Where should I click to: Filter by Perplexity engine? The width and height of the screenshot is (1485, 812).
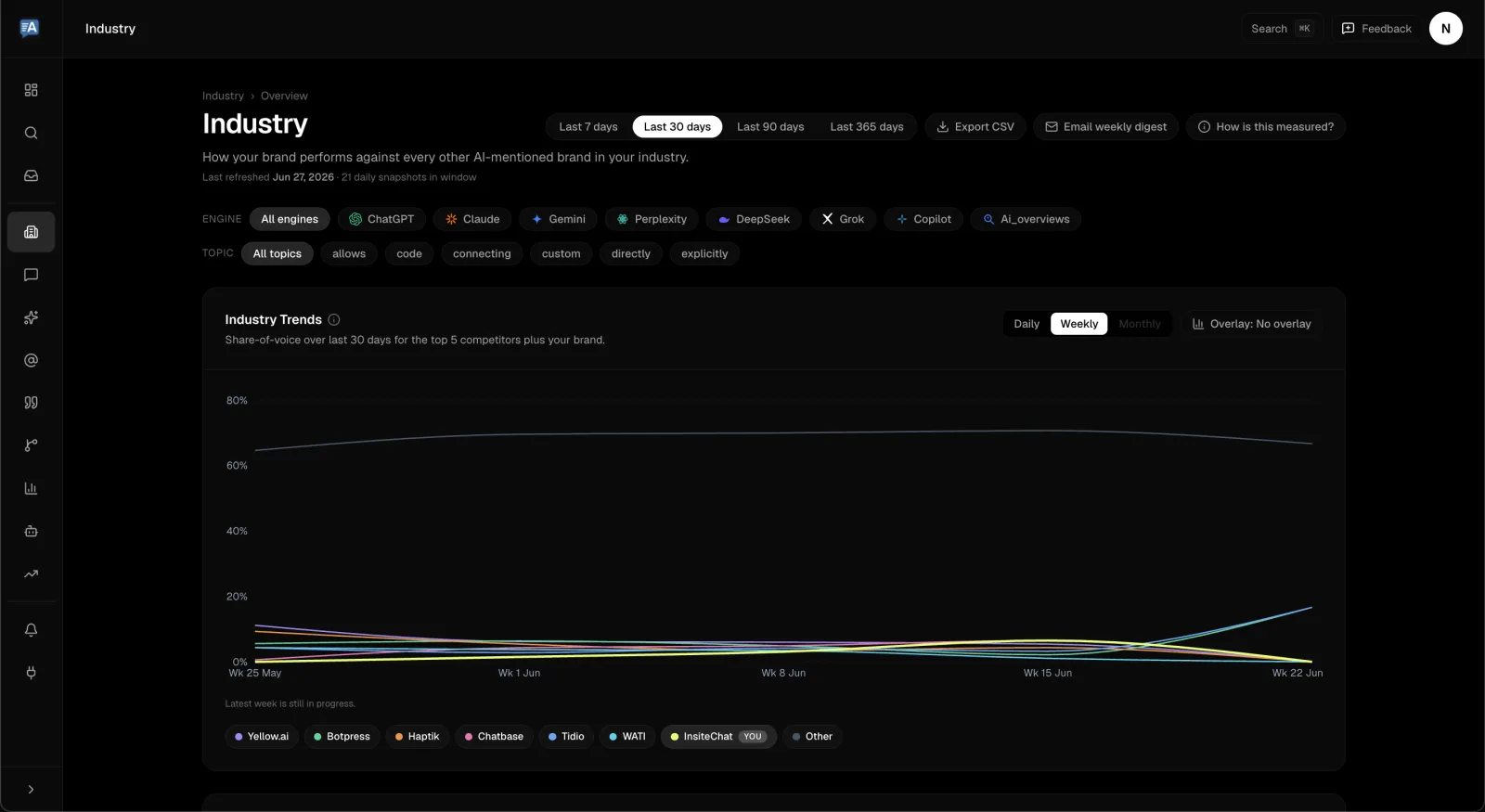click(652, 219)
